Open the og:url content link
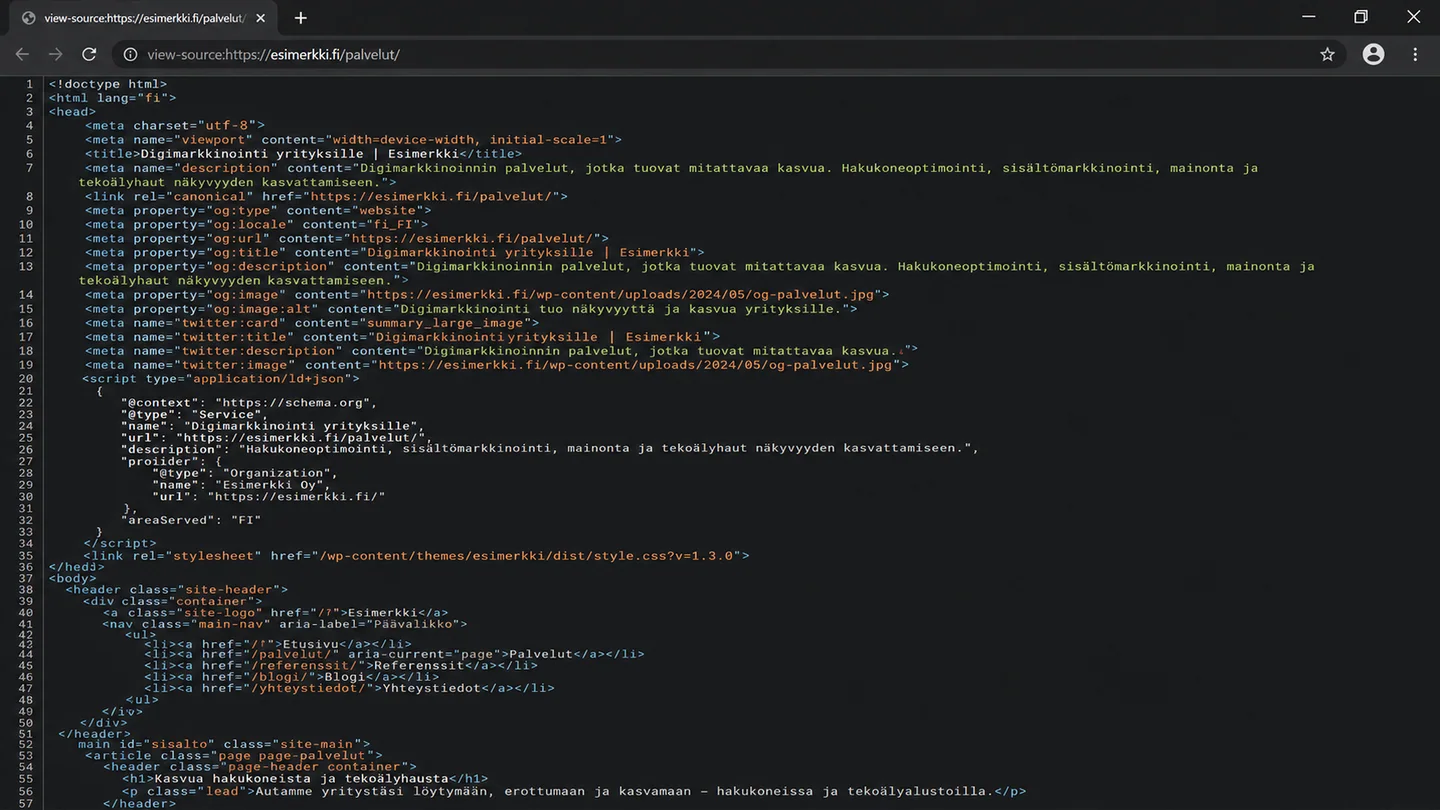This screenshot has height=810, width=1440. [x=472, y=238]
